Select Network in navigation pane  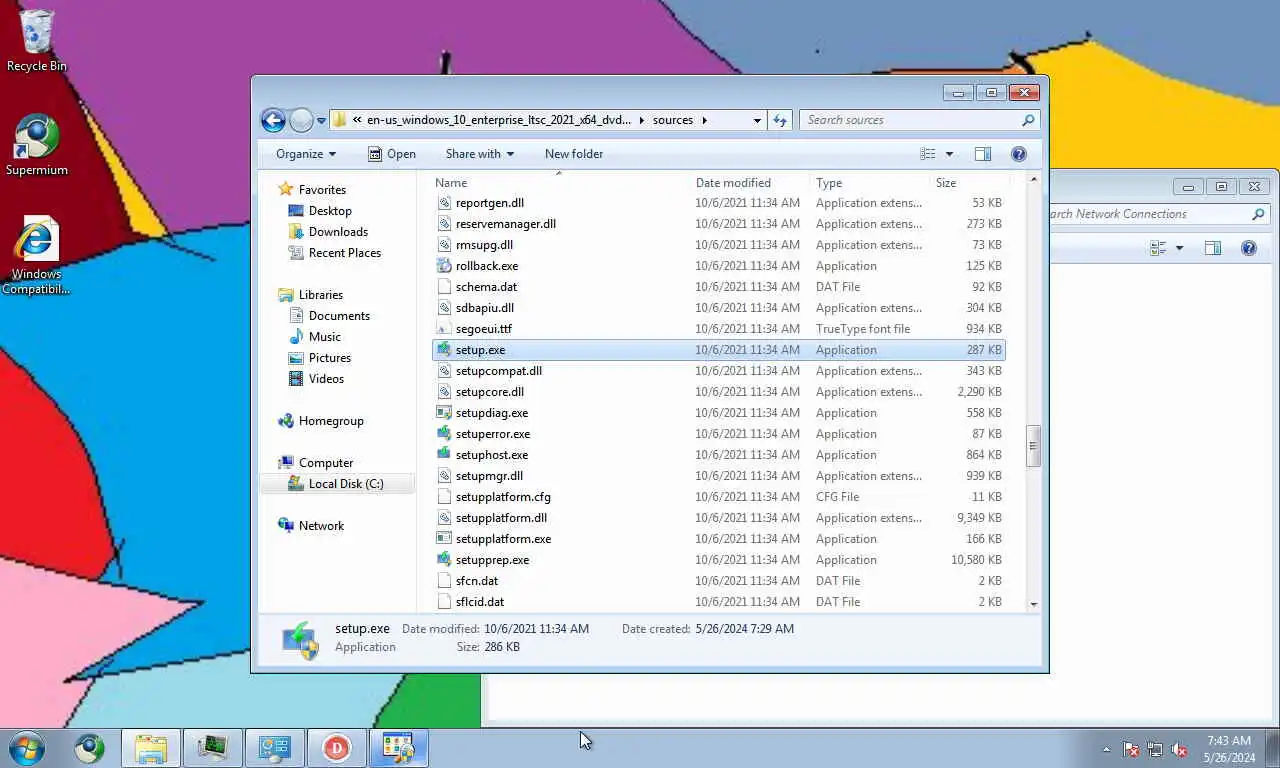321,526
